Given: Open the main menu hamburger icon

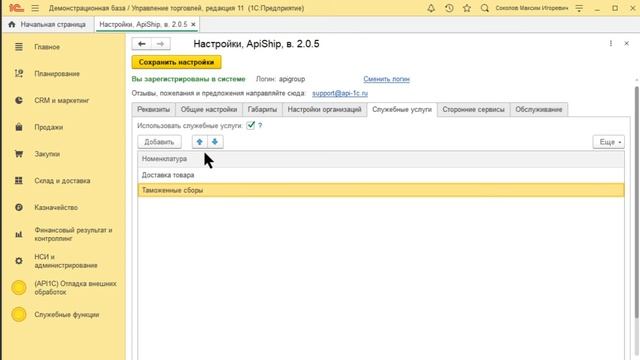Looking at the screenshot, I should pyautogui.click(x=35, y=8).
